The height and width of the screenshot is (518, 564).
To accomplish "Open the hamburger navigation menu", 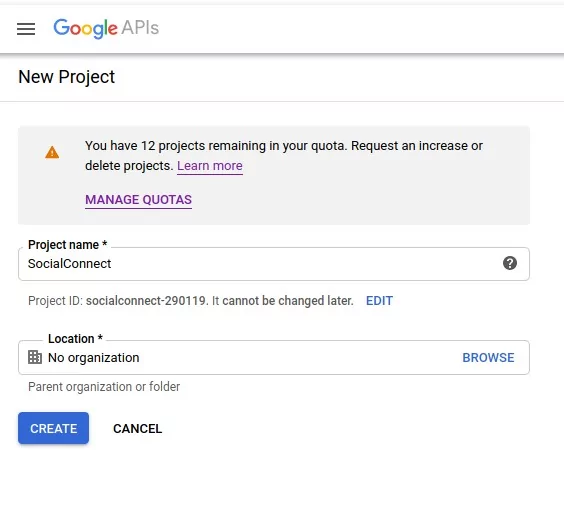I will point(26,29).
